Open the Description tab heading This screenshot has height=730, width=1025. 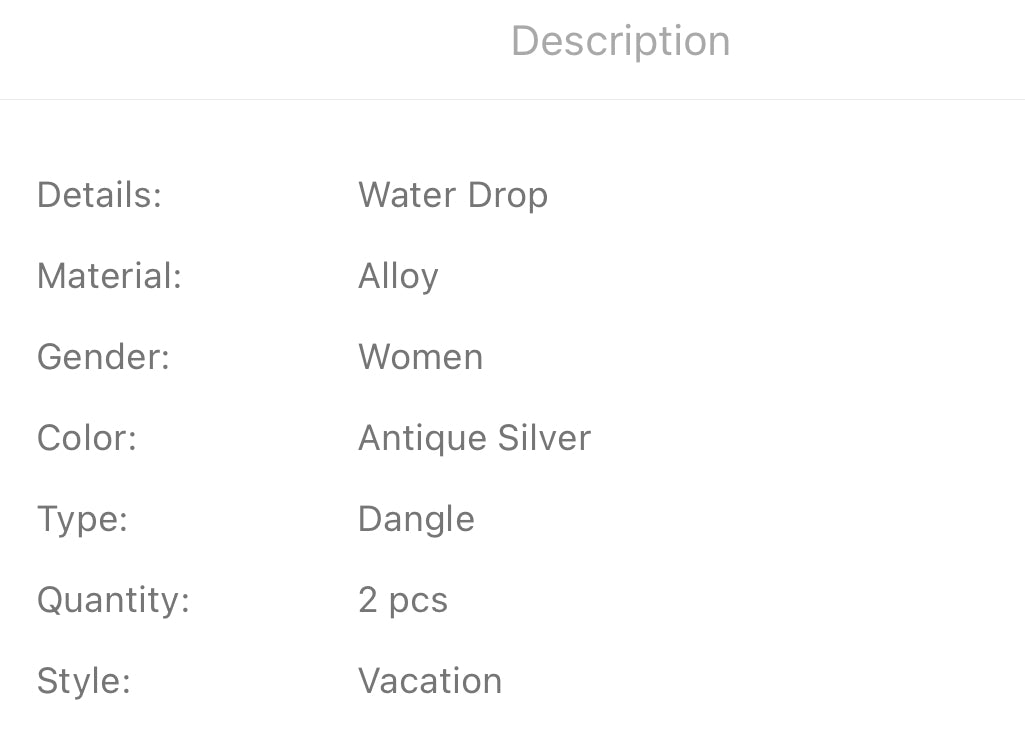pyautogui.click(x=620, y=42)
